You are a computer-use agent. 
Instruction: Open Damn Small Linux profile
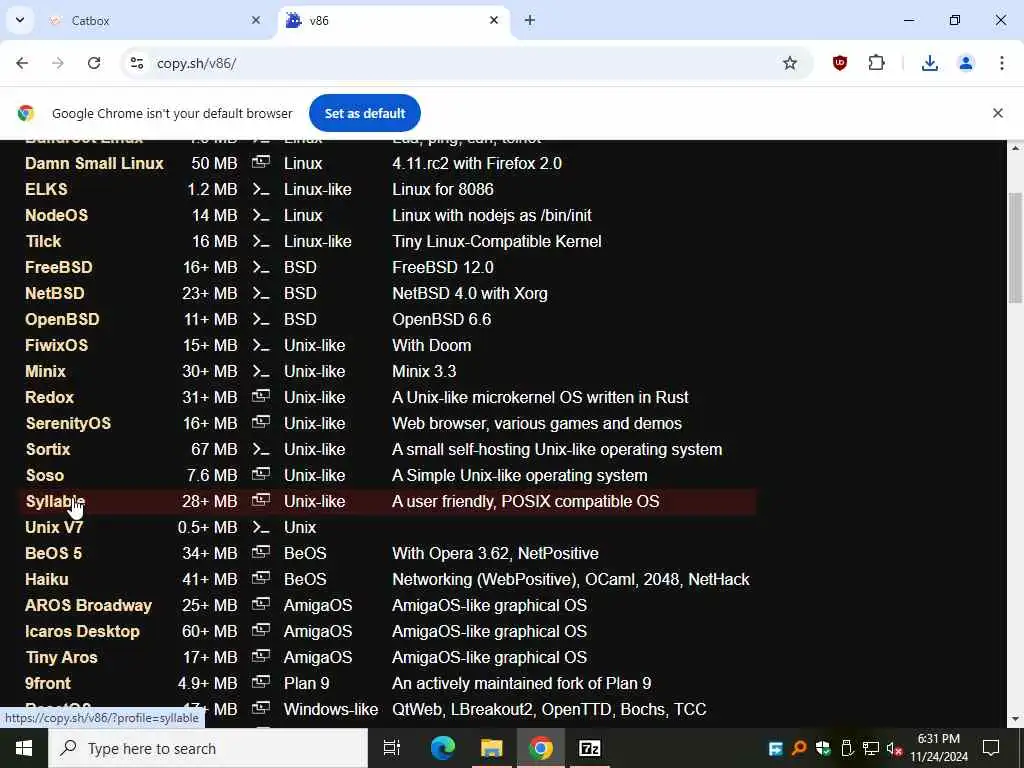[94, 163]
